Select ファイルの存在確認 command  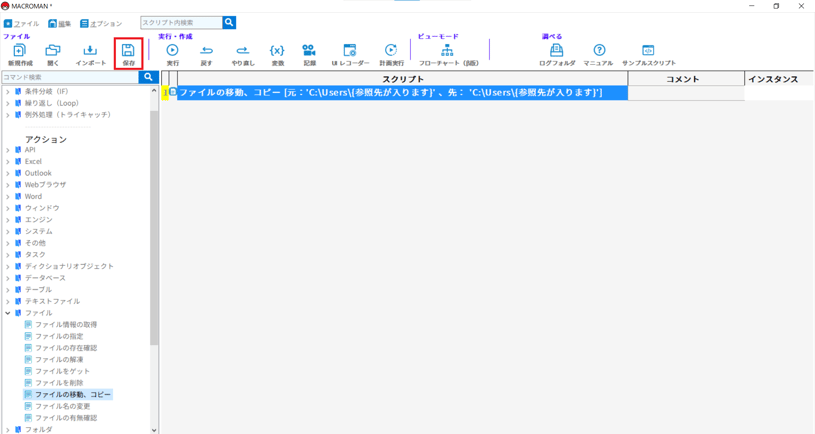[66, 348]
